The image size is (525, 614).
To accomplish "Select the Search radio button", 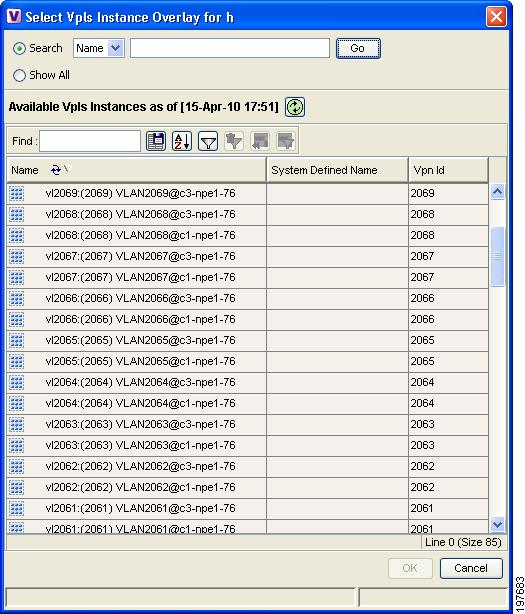I will [19, 49].
